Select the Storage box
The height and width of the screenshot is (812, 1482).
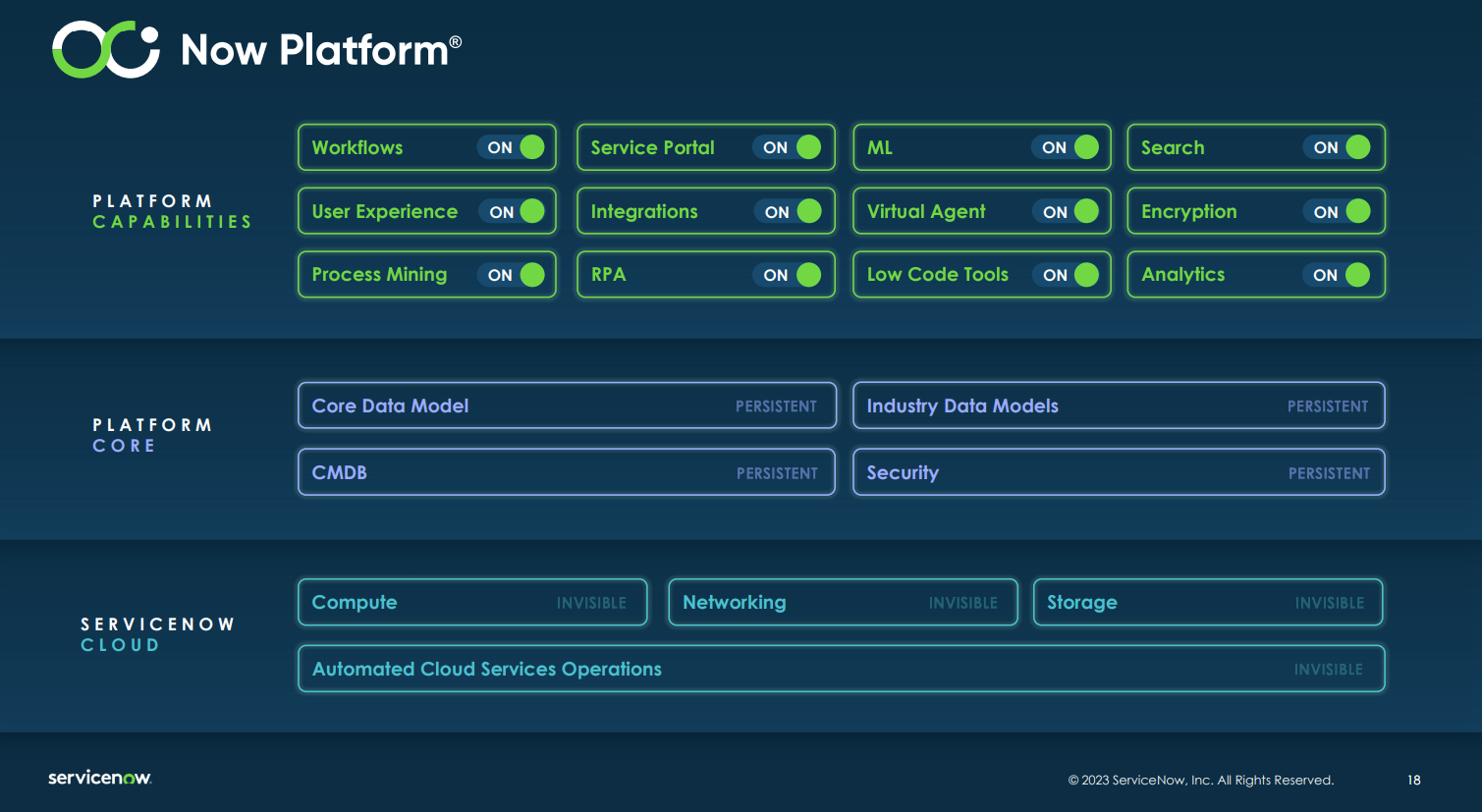click(x=1208, y=602)
